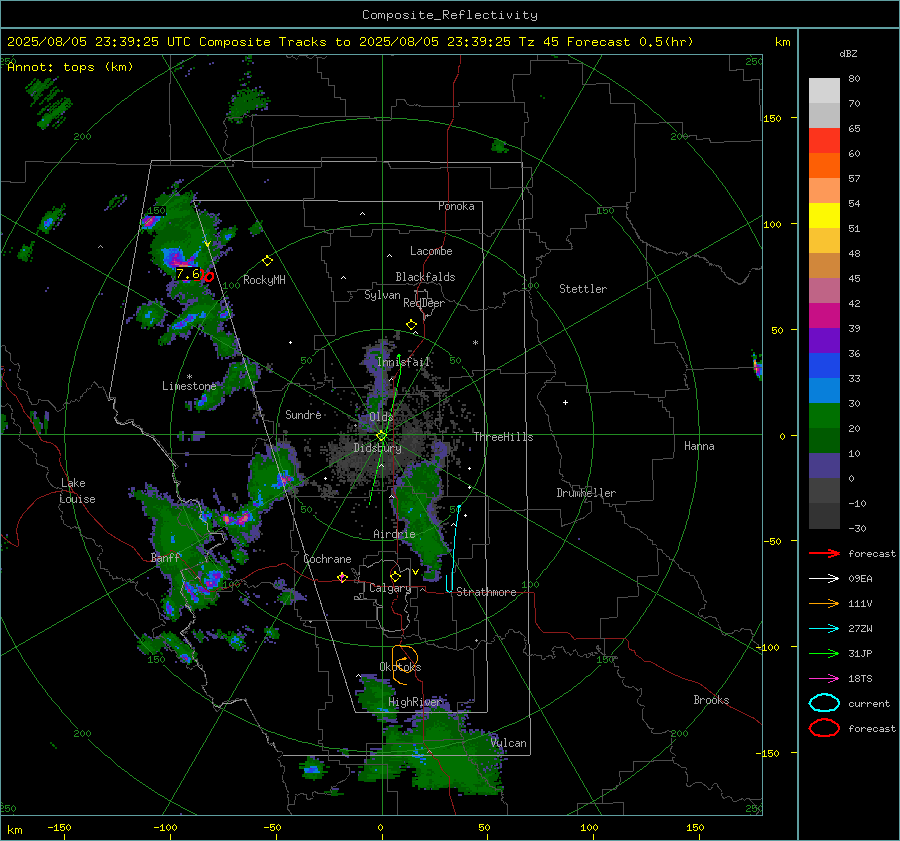Pick the magenta swatch between 42 and 39 dBZ

pos(824,316)
